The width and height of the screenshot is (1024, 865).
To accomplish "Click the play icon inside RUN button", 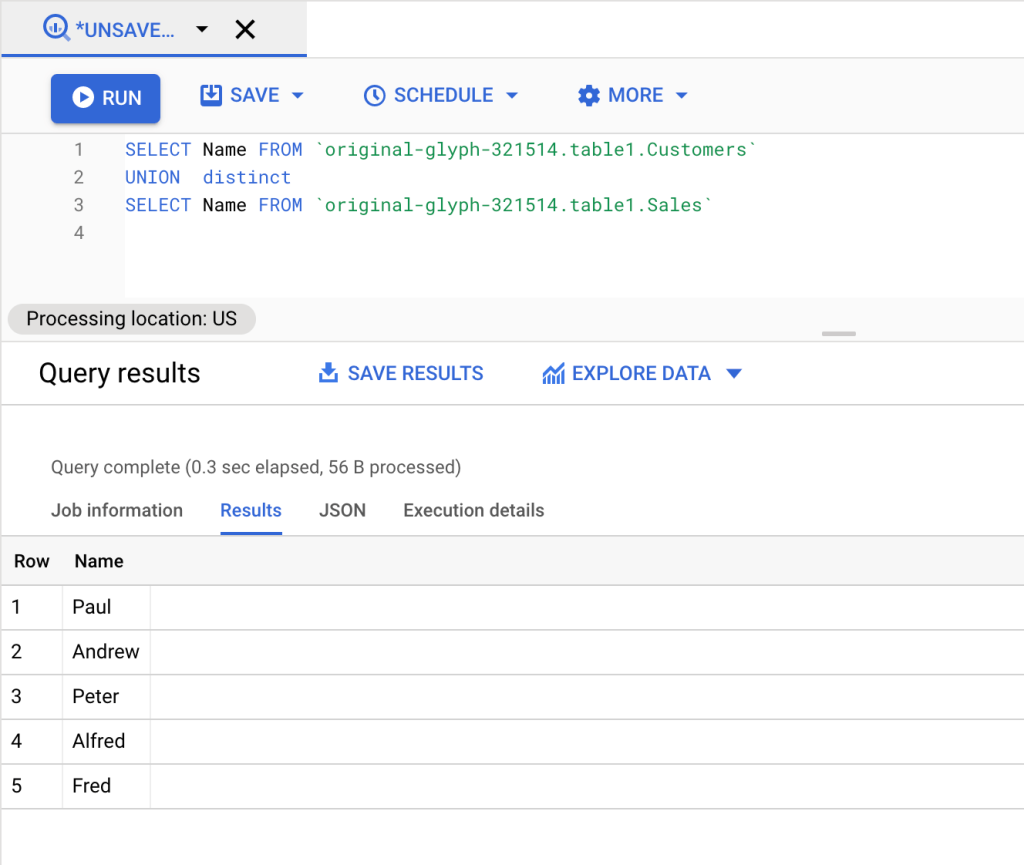I will click(83, 97).
